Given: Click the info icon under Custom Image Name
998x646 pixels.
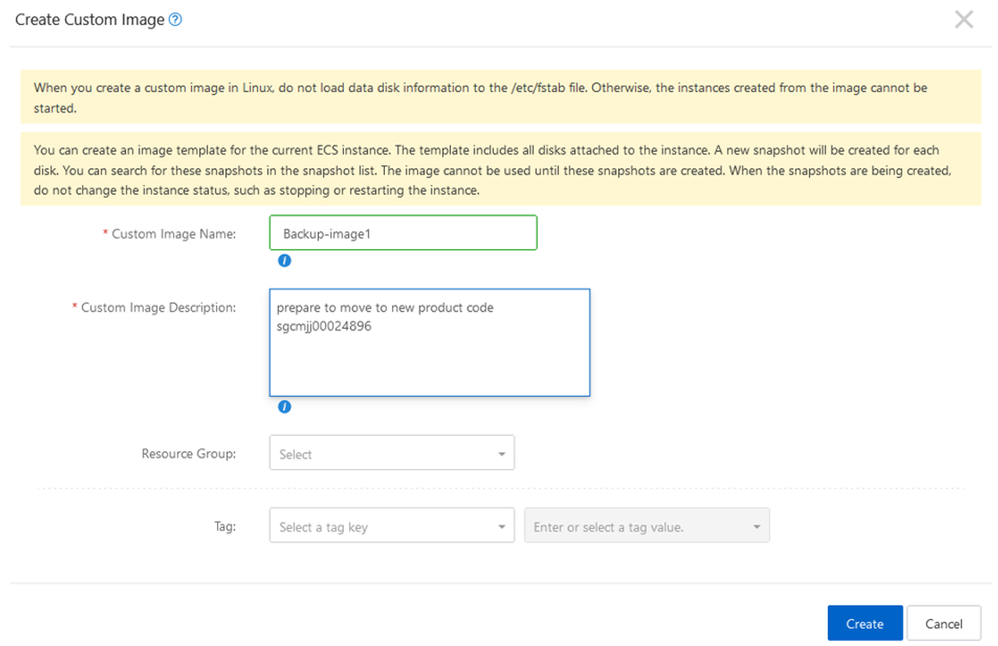Looking at the screenshot, I should click(284, 261).
